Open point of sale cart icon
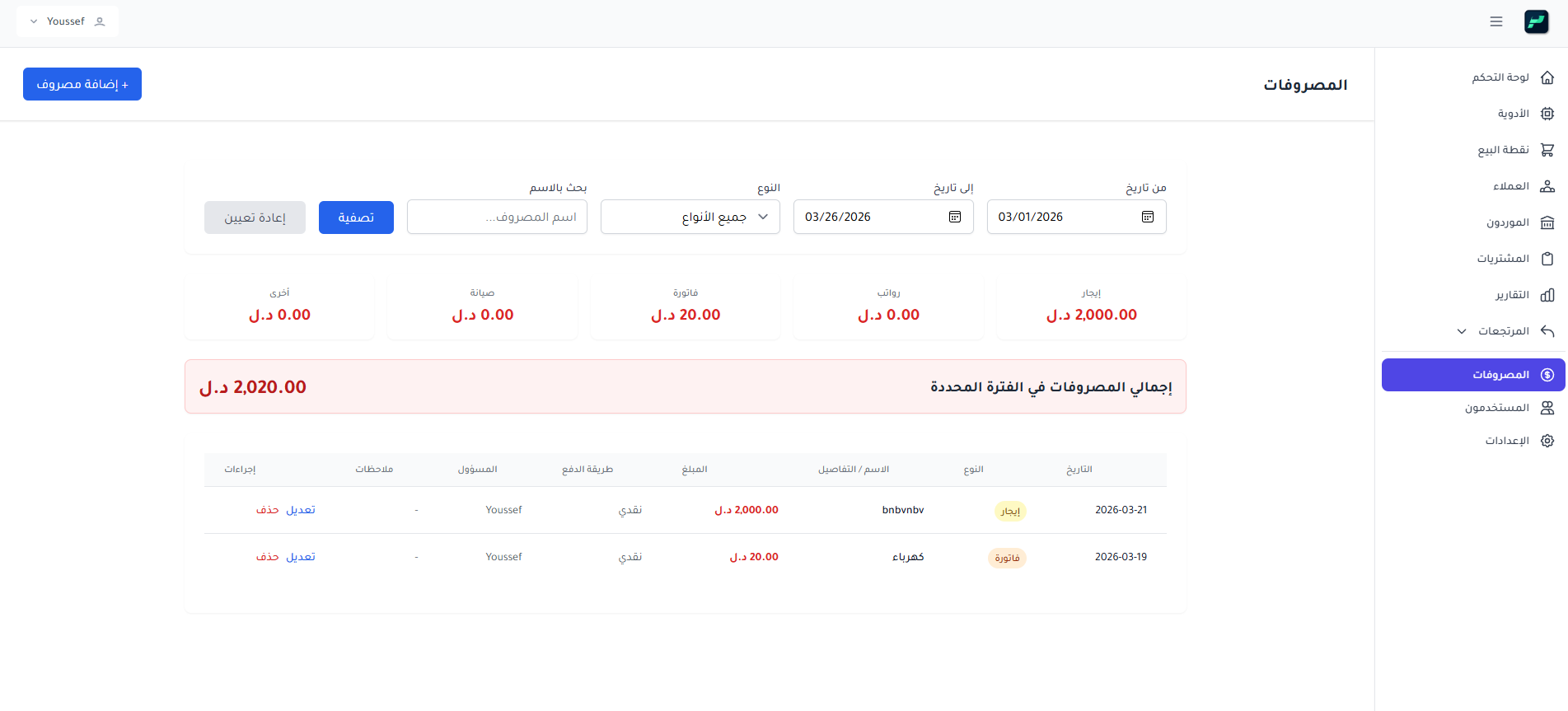 (1547, 150)
